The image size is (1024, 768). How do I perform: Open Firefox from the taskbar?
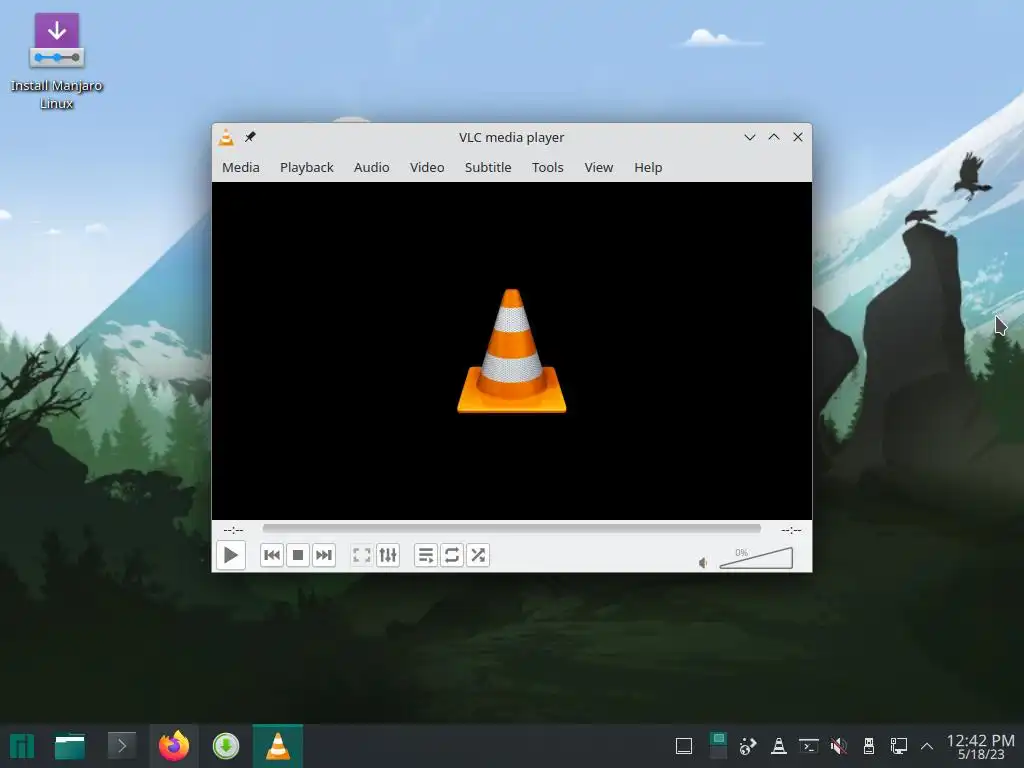pos(174,746)
